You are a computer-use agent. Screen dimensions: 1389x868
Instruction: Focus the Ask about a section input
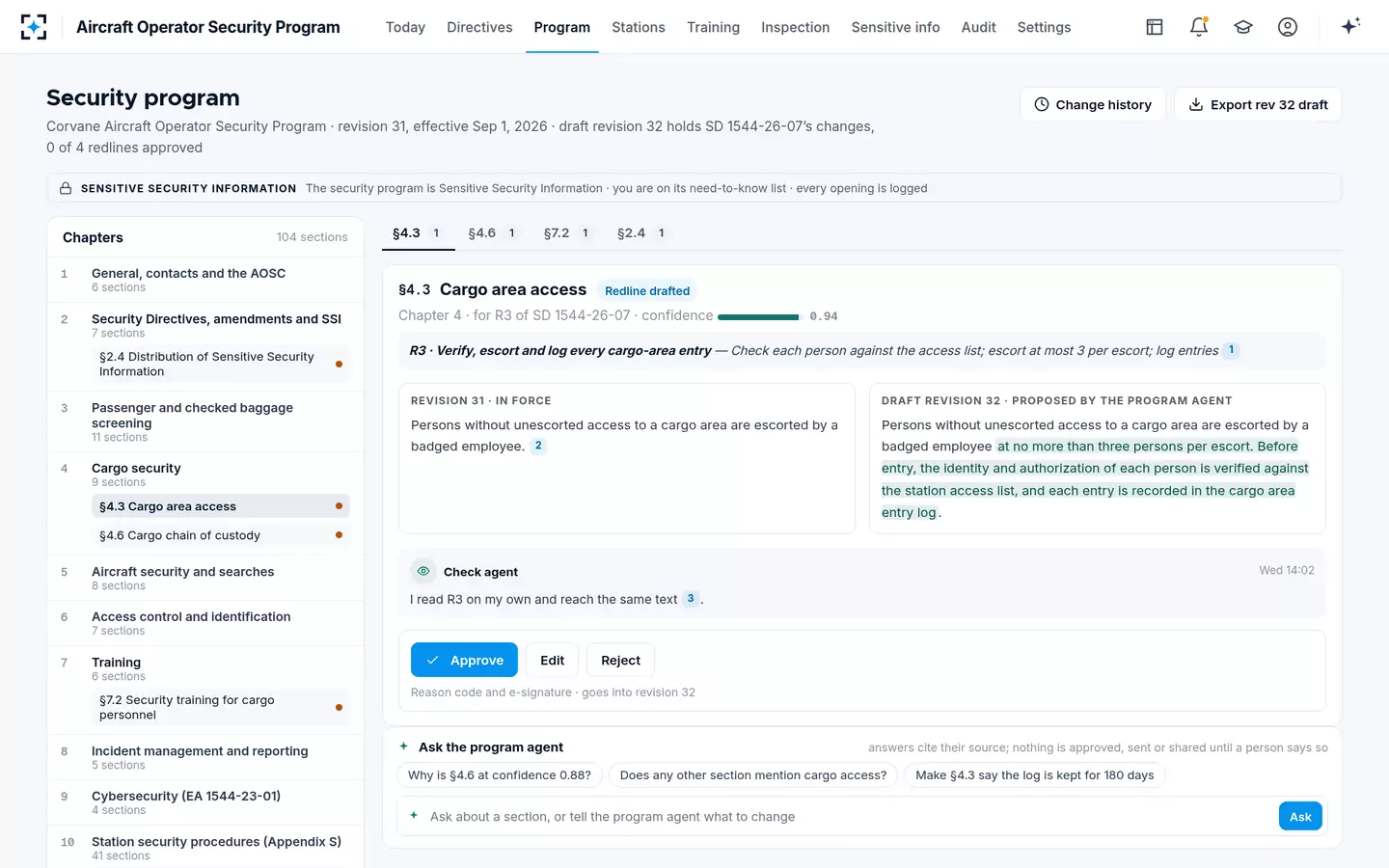click(850, 816)
